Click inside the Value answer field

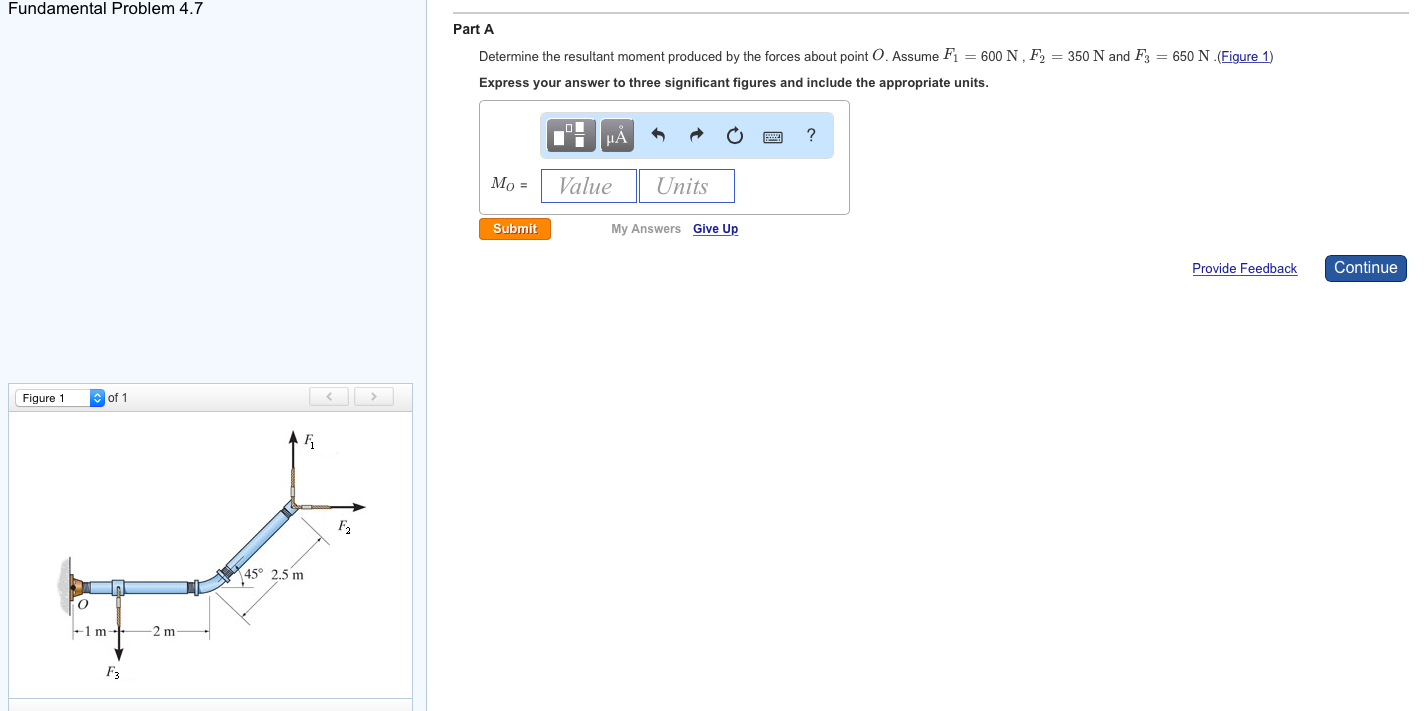point(588,185)
